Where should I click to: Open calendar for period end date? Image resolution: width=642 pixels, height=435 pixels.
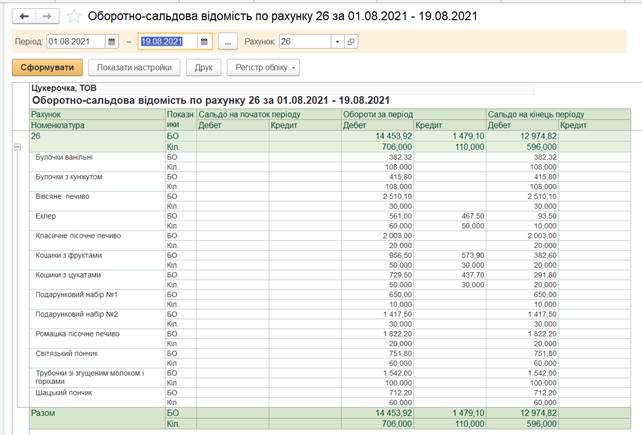[x=205, y=42]
